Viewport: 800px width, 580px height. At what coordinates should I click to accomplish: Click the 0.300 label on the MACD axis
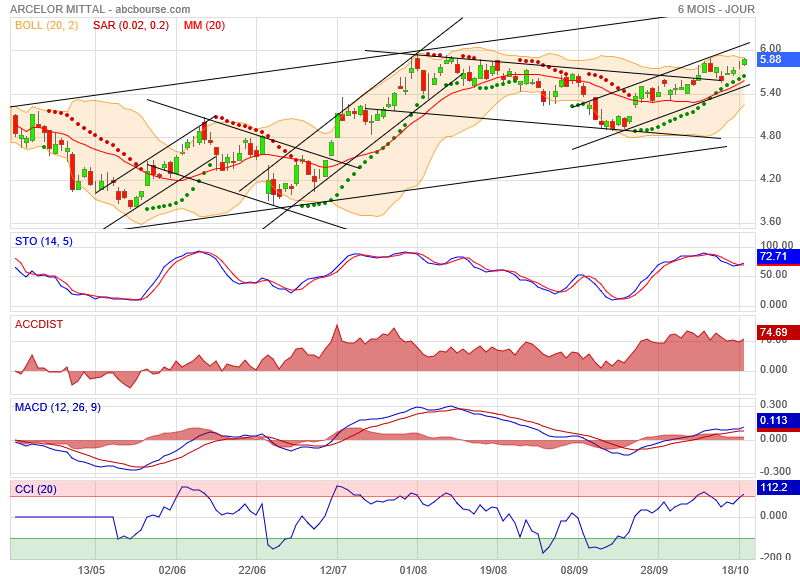(773, 404)
